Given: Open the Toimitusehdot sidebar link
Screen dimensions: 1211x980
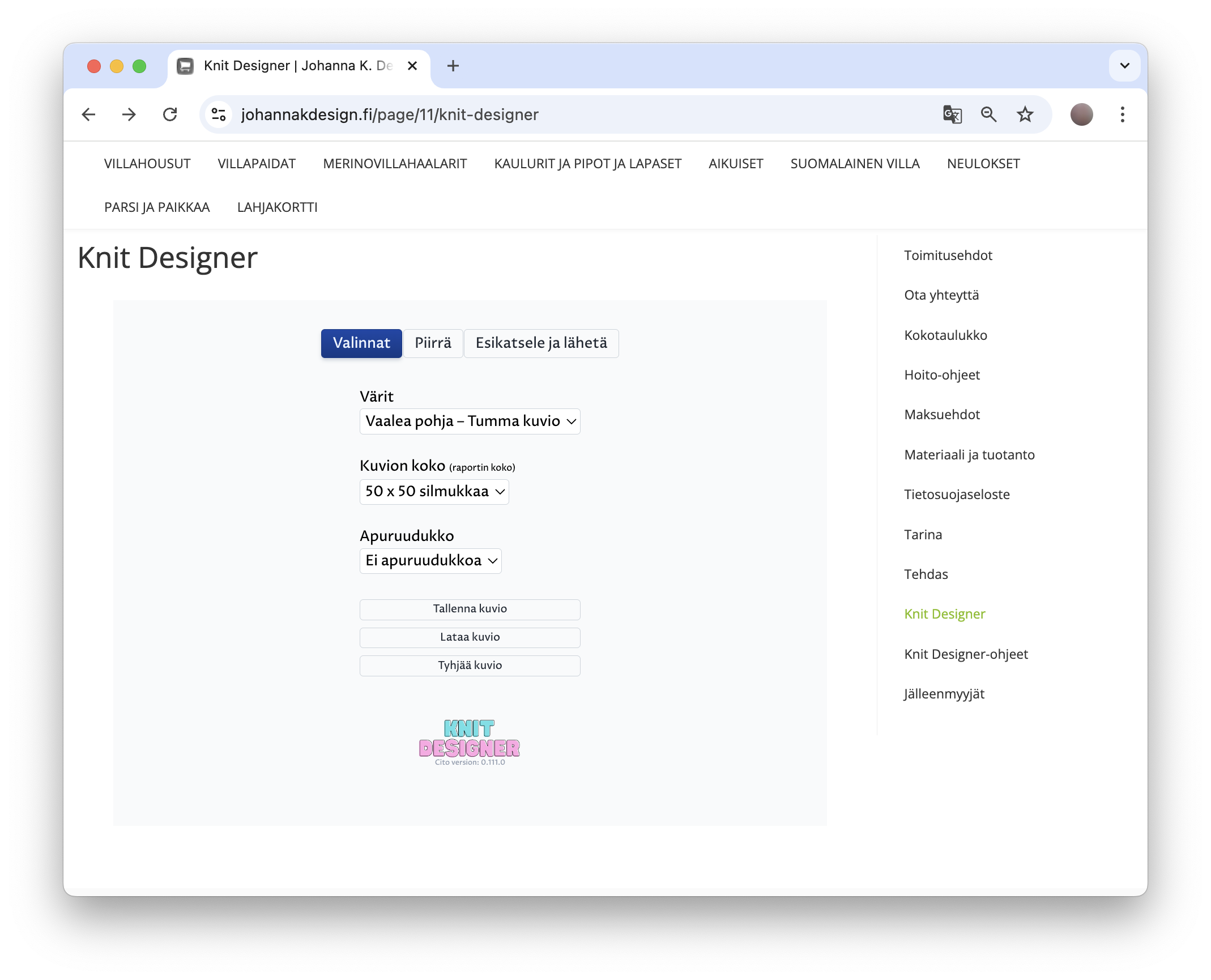Looking at the screenshot, I should (x=948, y=255).
